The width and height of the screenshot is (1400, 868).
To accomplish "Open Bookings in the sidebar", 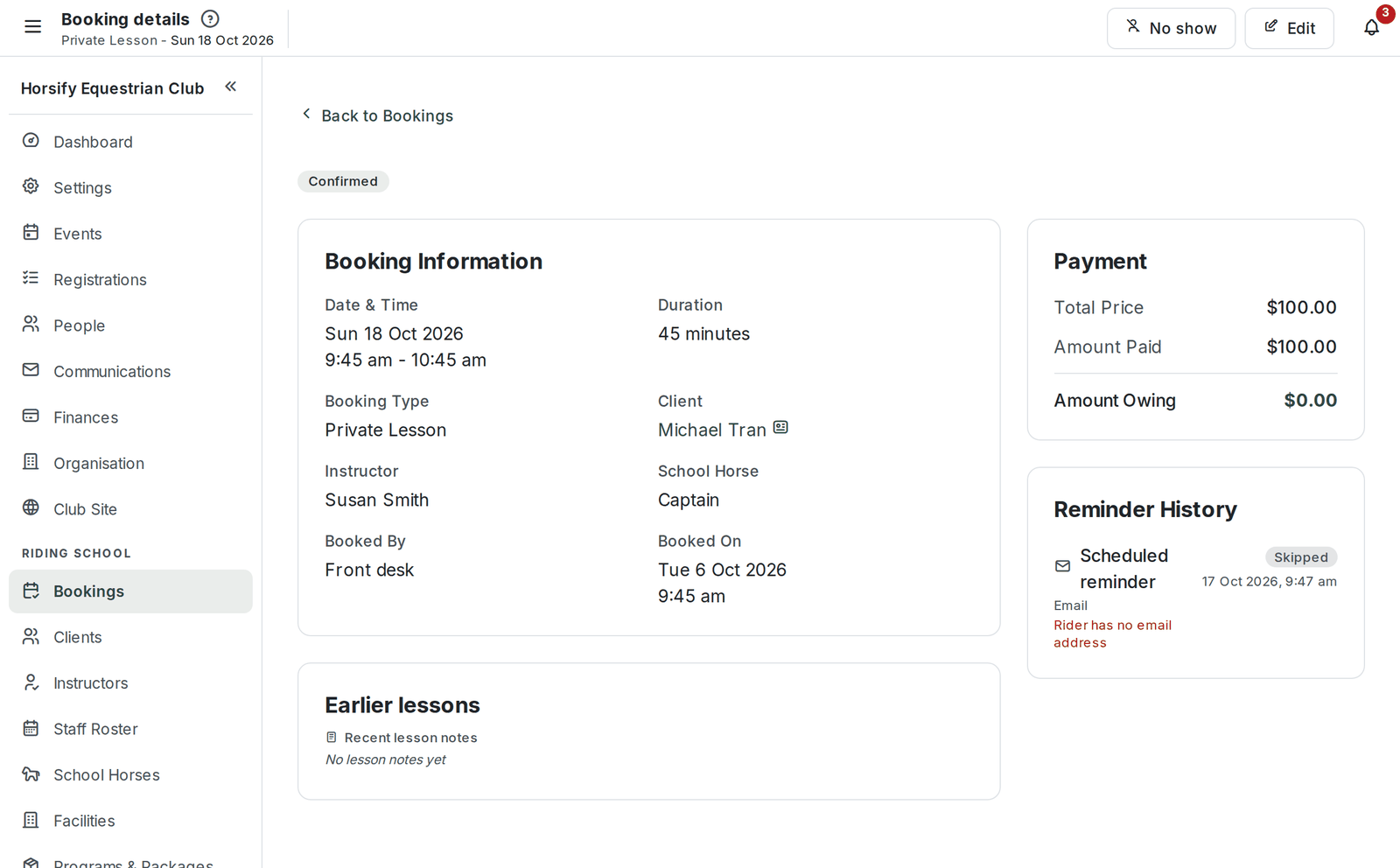I will 130,591.
